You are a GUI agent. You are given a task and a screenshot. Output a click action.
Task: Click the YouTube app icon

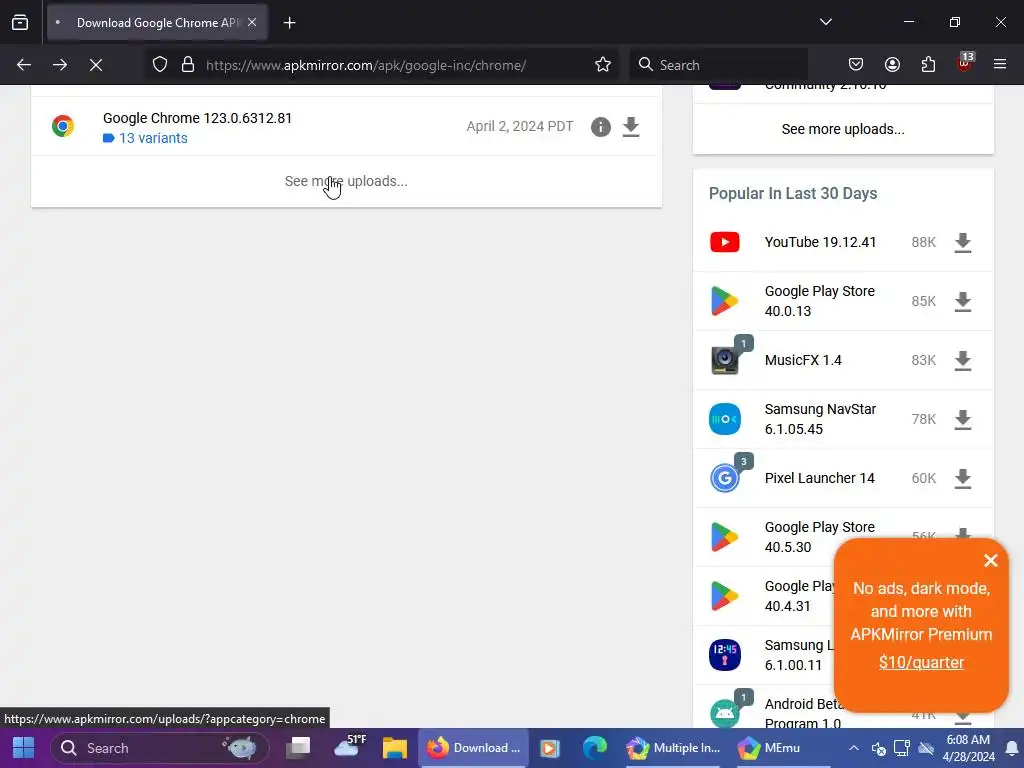pos(725,242)
